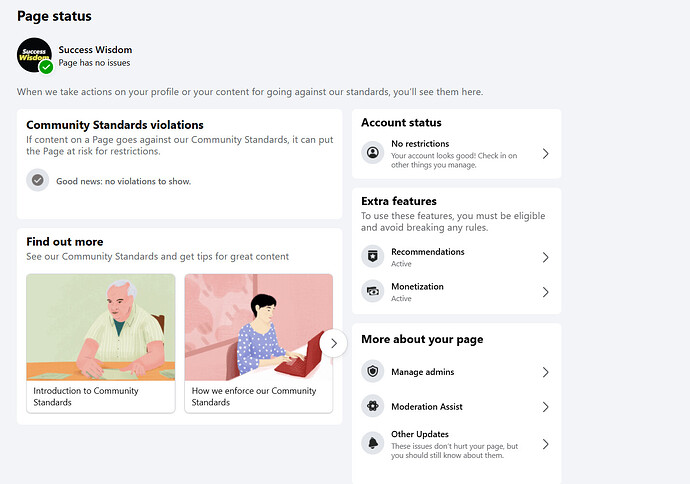Click the Monetization money icon
Screen dimensions: 690x484
[373, 292]
